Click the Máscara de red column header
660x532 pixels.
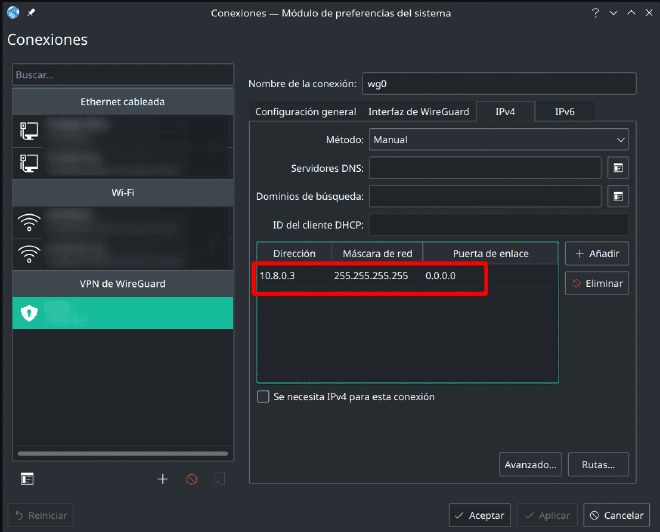(377, 253)
